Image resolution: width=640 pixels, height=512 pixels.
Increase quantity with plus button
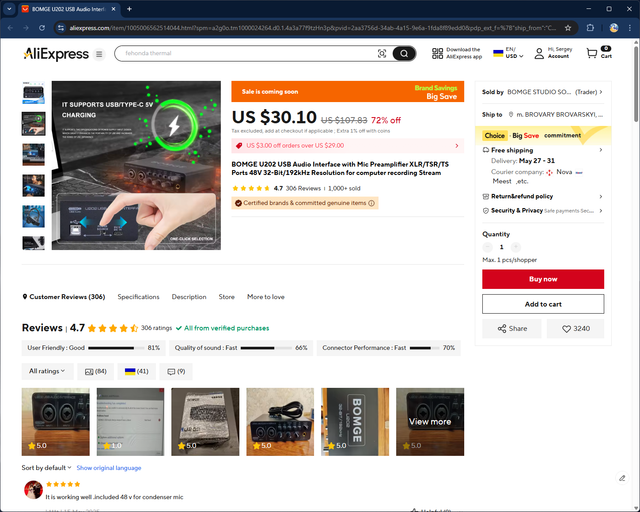tap(516, 247)
